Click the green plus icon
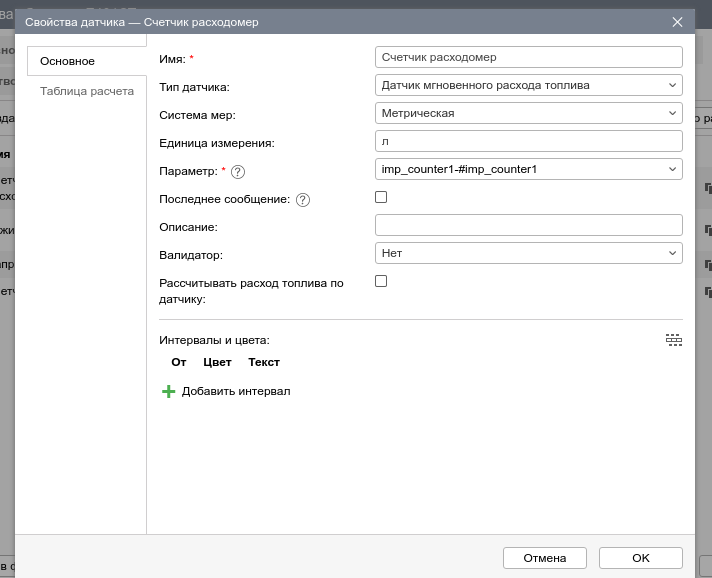The width and height of the screenshot is (712, 578). (x=168, y=392)
